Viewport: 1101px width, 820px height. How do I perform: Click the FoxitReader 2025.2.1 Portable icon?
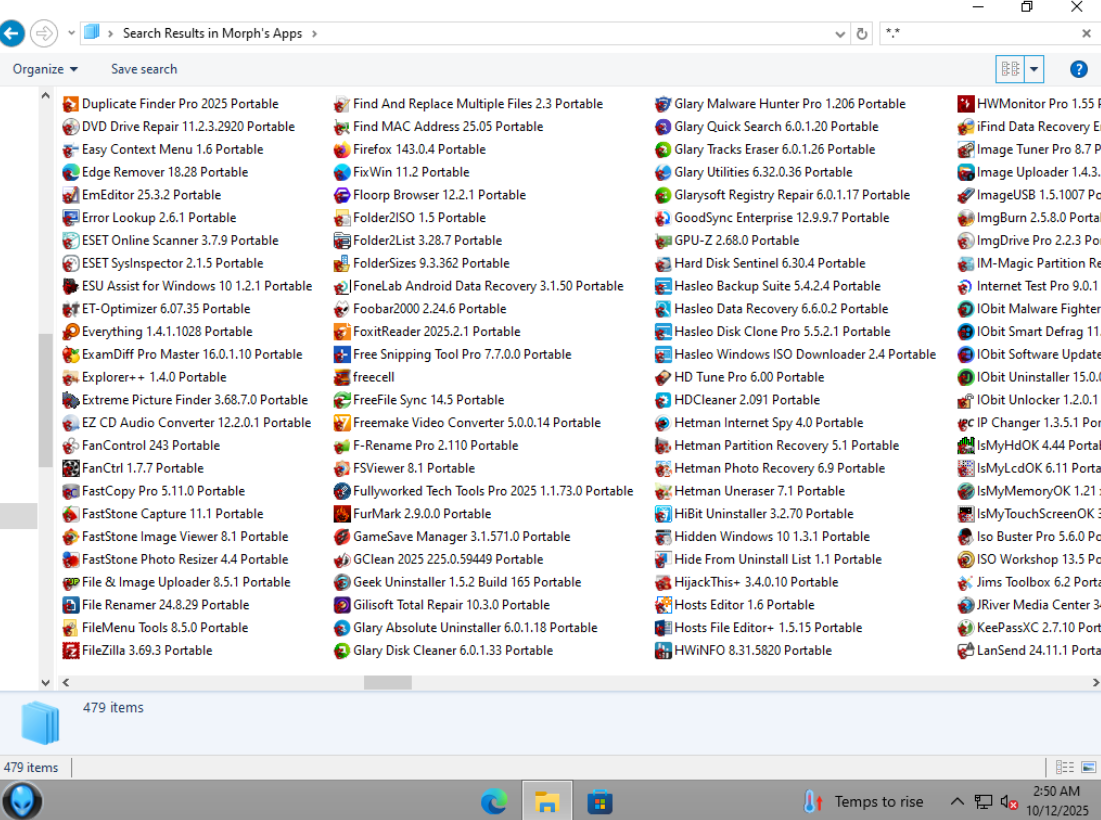342,331
